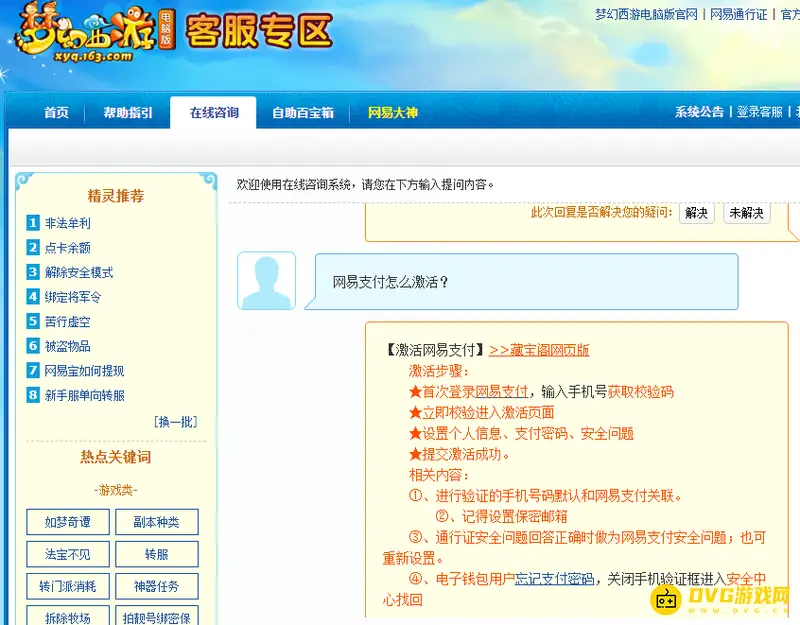The width and height of the screenshot is (800, 625).
Task: Click the 相关内容： heading in the reply
Action: pos(439,475)
